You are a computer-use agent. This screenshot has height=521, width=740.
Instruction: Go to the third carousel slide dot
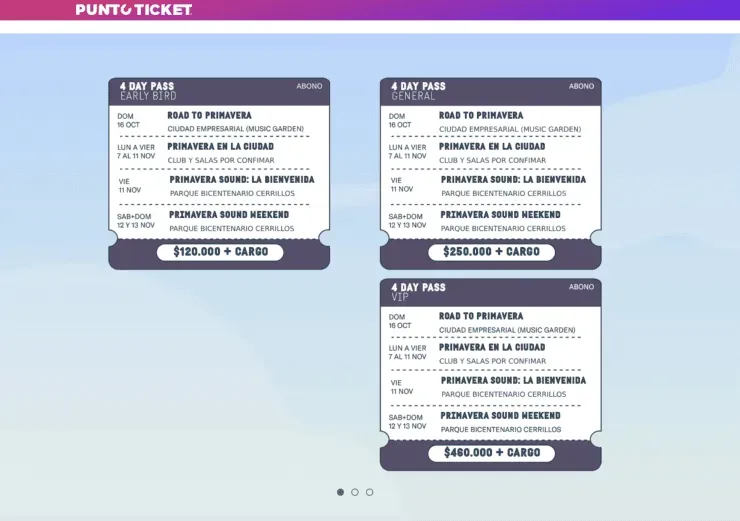click(369, 492)
